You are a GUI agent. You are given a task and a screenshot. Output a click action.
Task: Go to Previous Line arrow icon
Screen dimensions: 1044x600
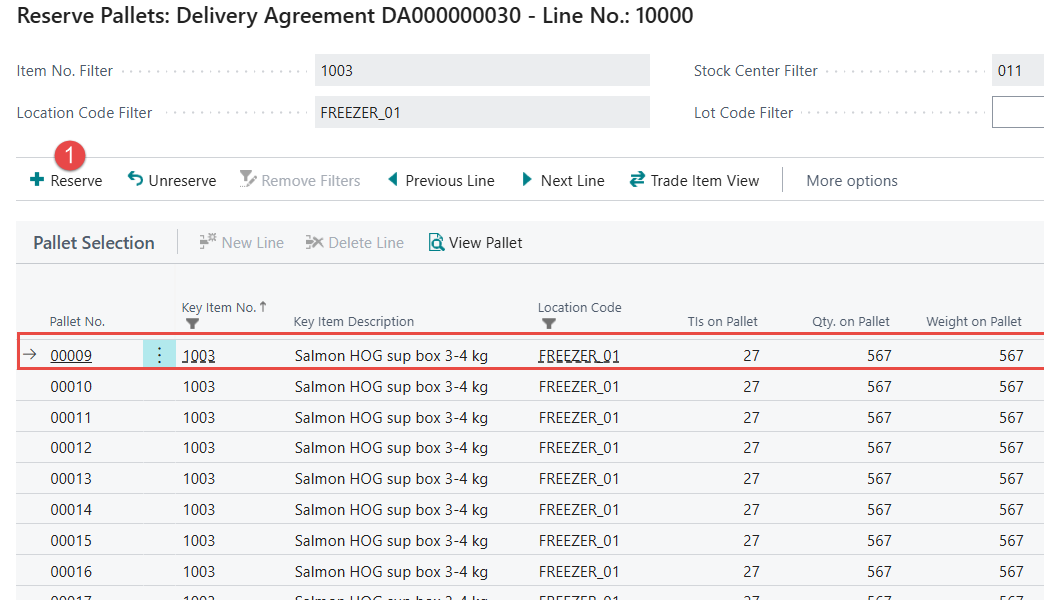click(x=393, y=180)
